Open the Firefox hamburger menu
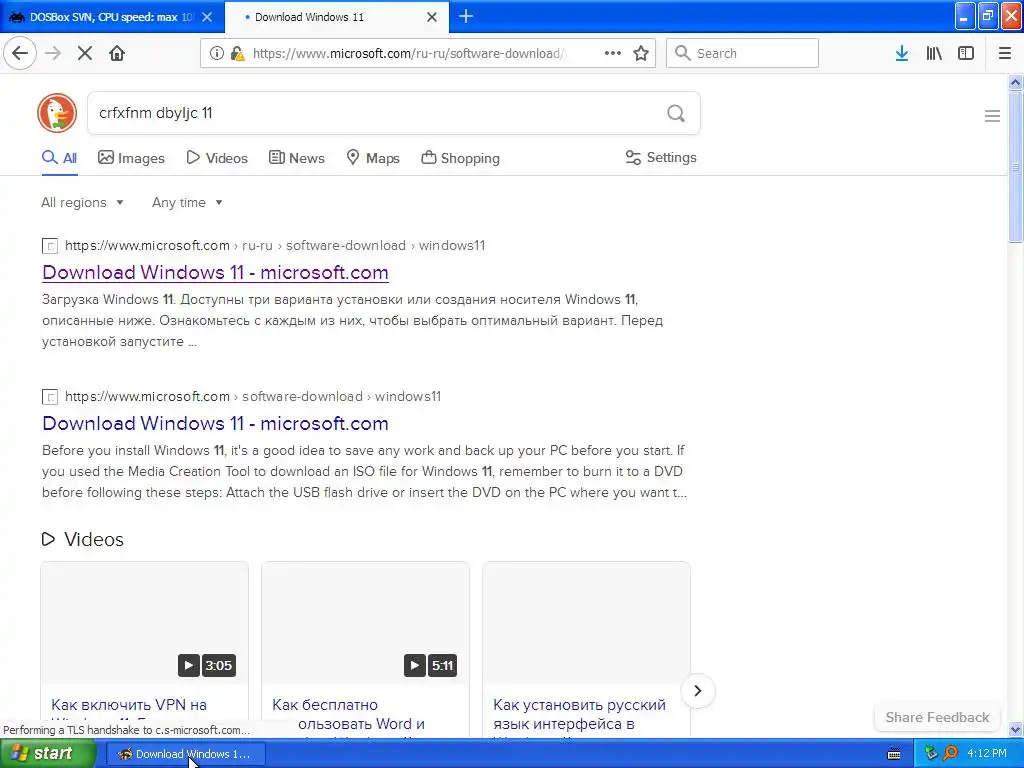 (x=1005, y=53)
